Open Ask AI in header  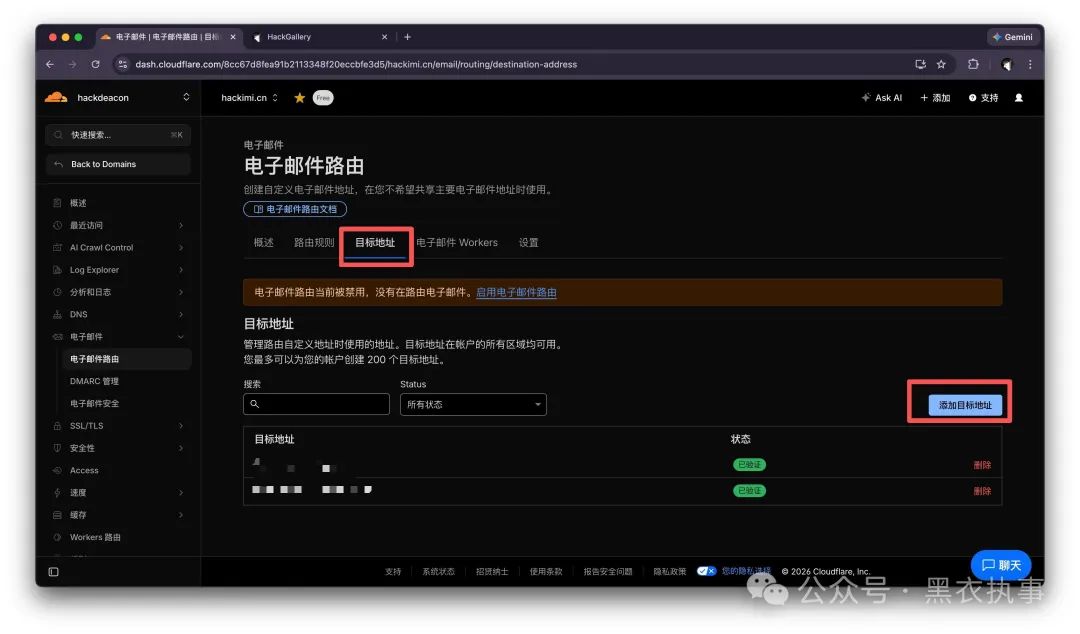(882, 98)
